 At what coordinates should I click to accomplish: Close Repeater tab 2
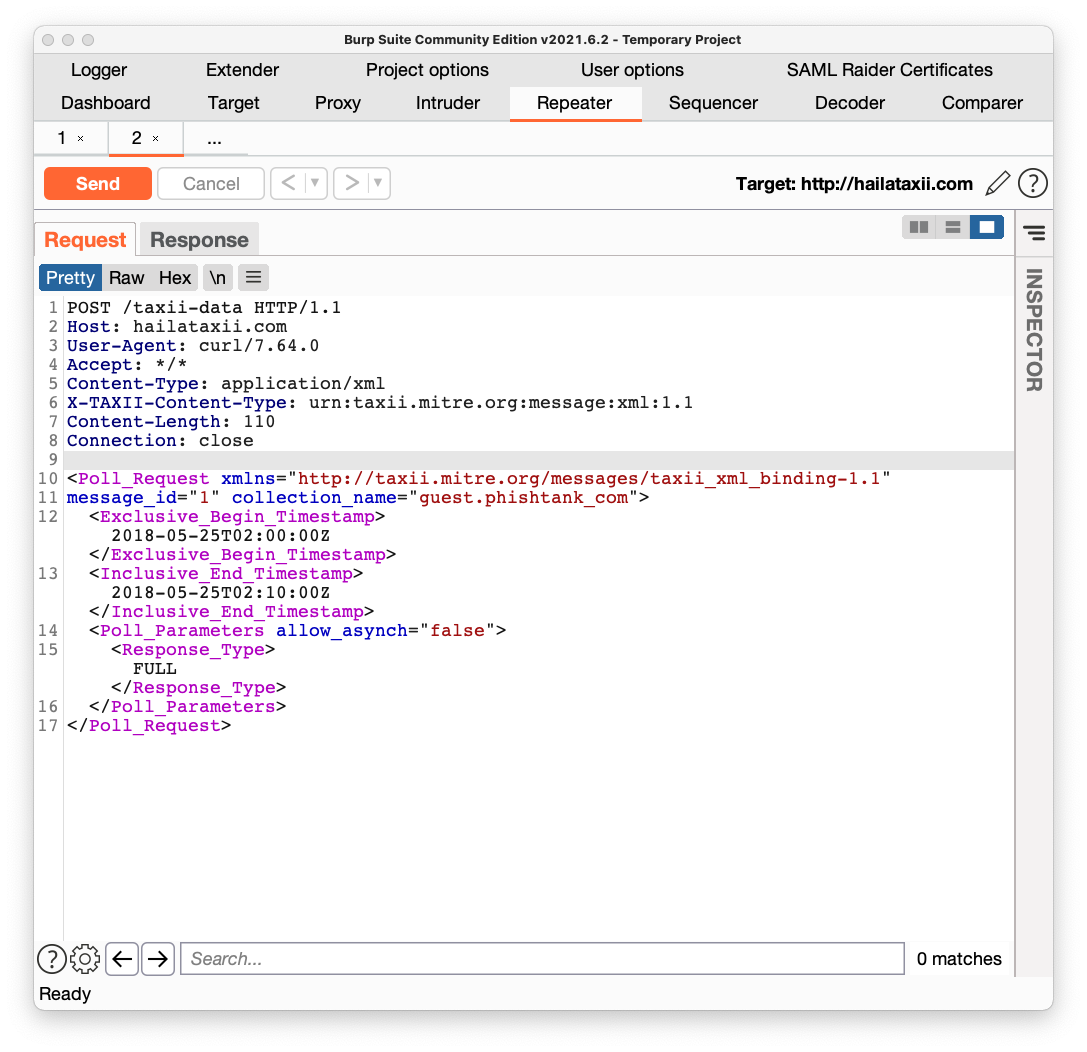click(x=155, y=139)
